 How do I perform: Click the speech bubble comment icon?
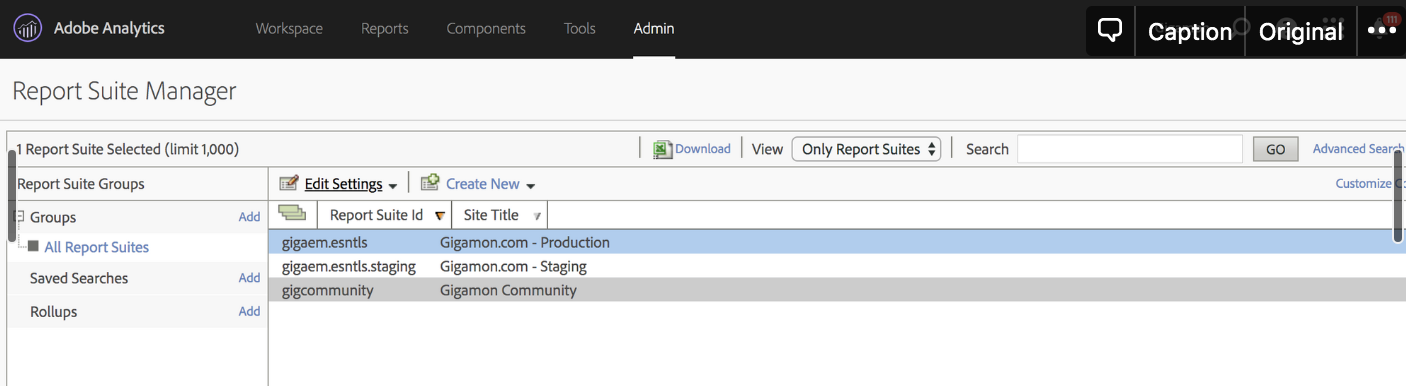coord(1110,31)
